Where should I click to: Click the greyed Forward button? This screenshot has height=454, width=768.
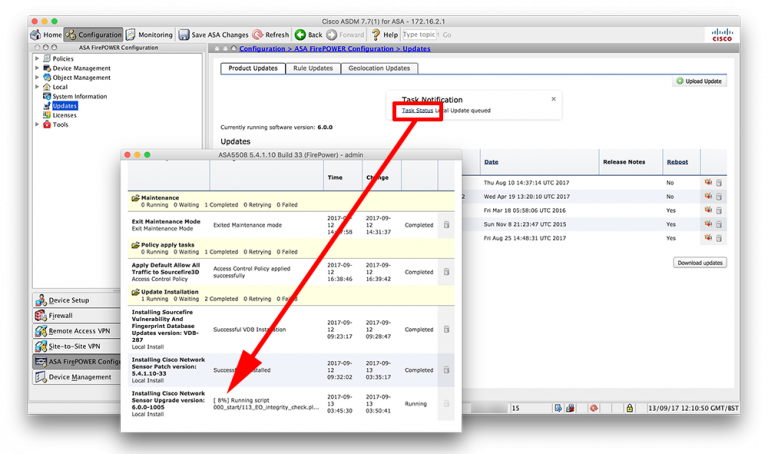coord(345,35)
